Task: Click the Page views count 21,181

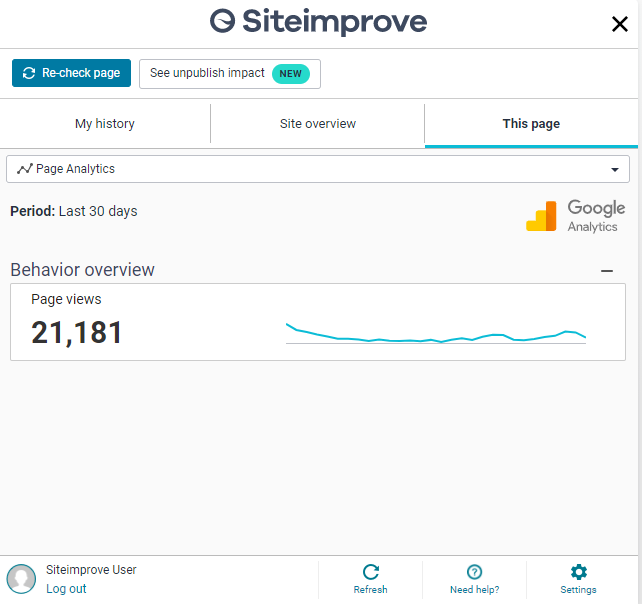Action: 77,332
